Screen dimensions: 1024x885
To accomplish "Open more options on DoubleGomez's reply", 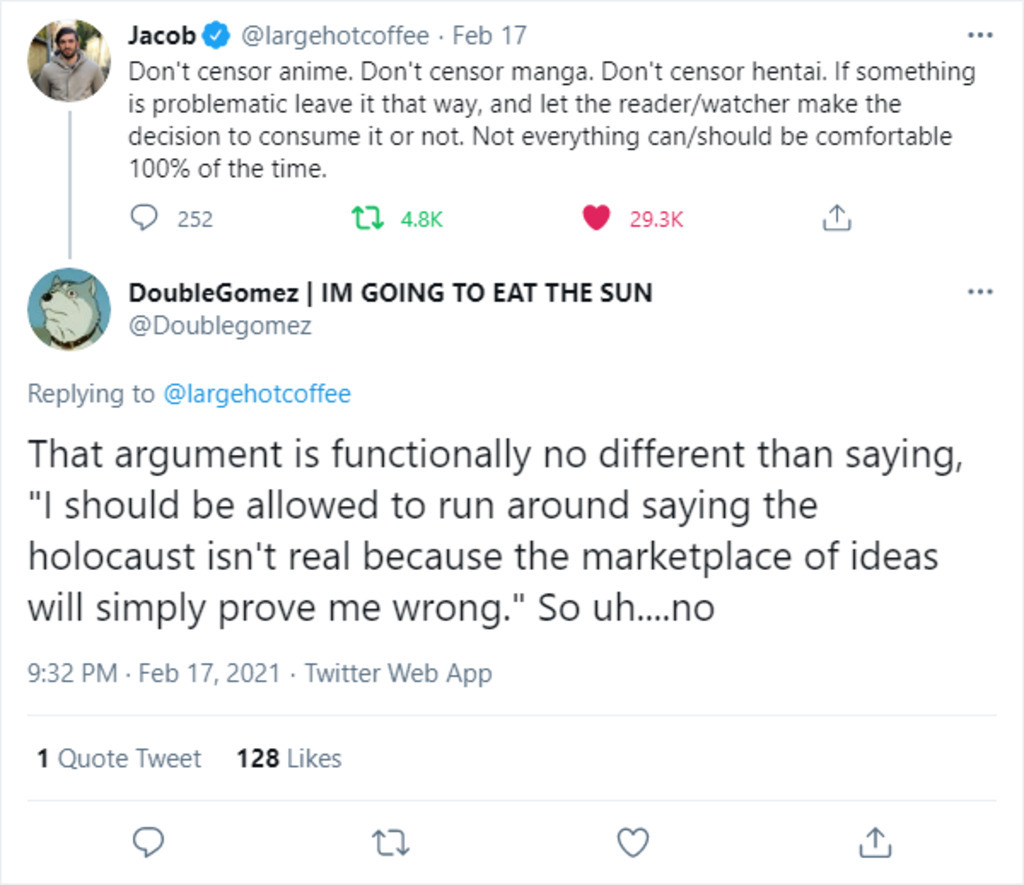I will coord(980,292).
